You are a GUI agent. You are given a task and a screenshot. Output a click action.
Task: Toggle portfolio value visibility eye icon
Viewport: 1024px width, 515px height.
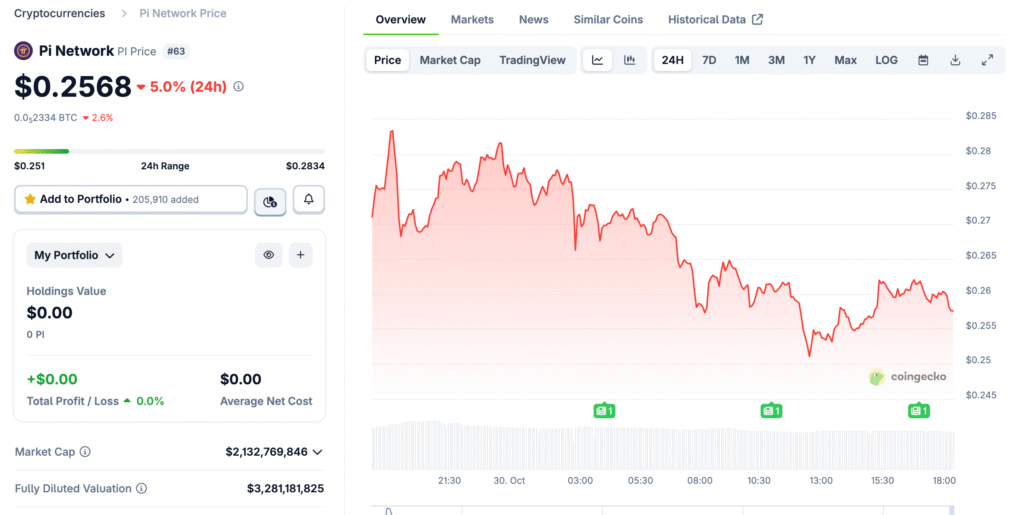click(x=269, y=255)
